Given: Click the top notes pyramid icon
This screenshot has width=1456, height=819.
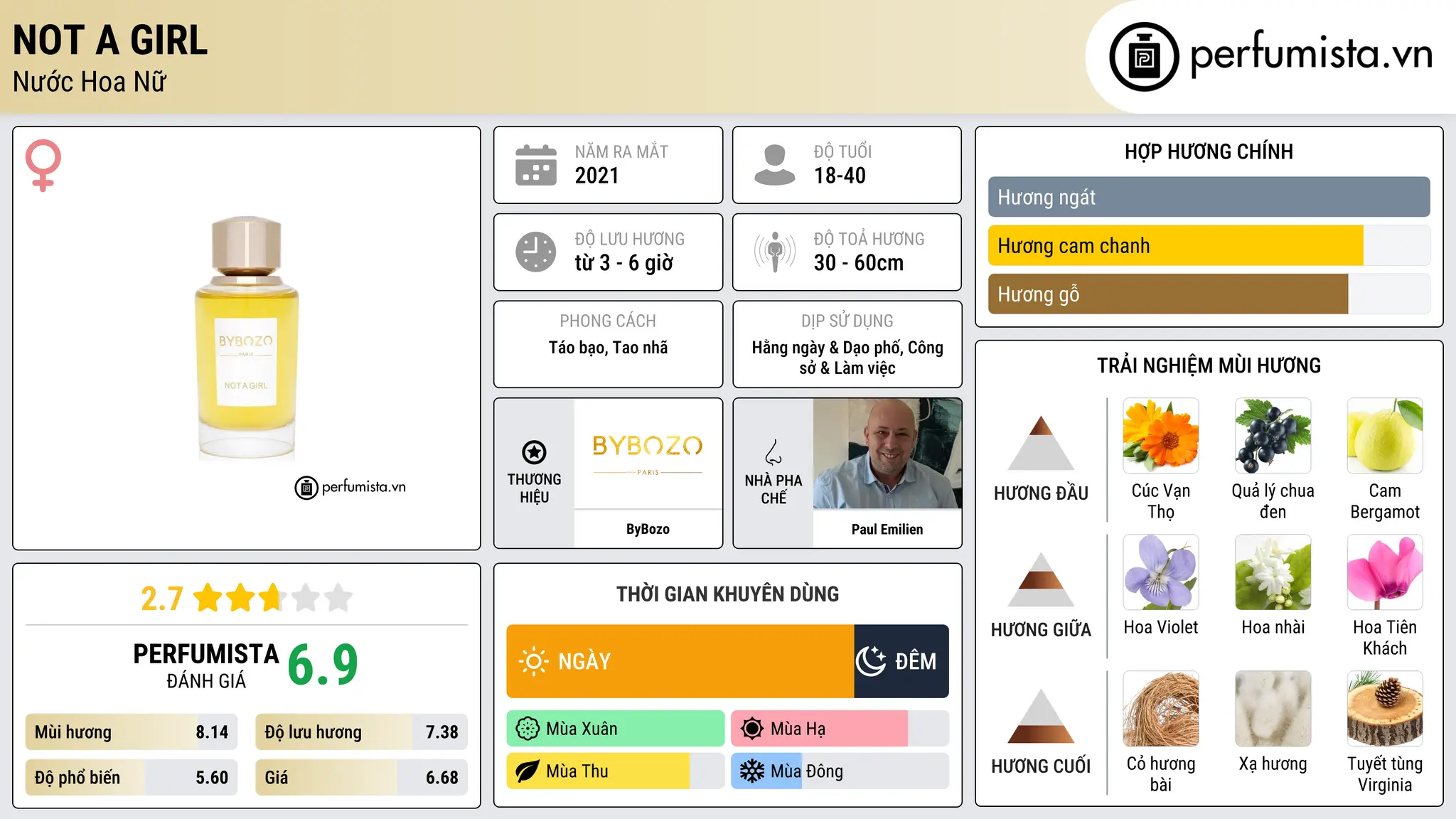Looking at the screenshot, I should point(1041,443).
